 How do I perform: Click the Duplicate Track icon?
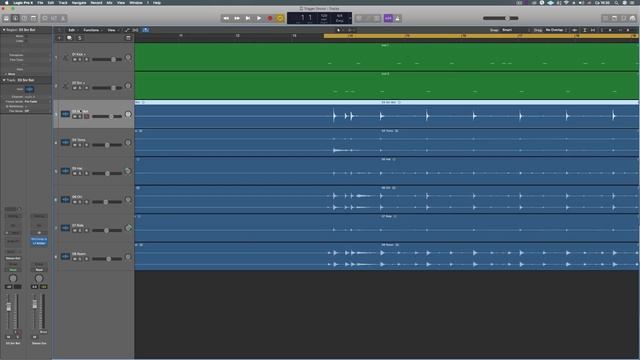click(x=69, y=38)
